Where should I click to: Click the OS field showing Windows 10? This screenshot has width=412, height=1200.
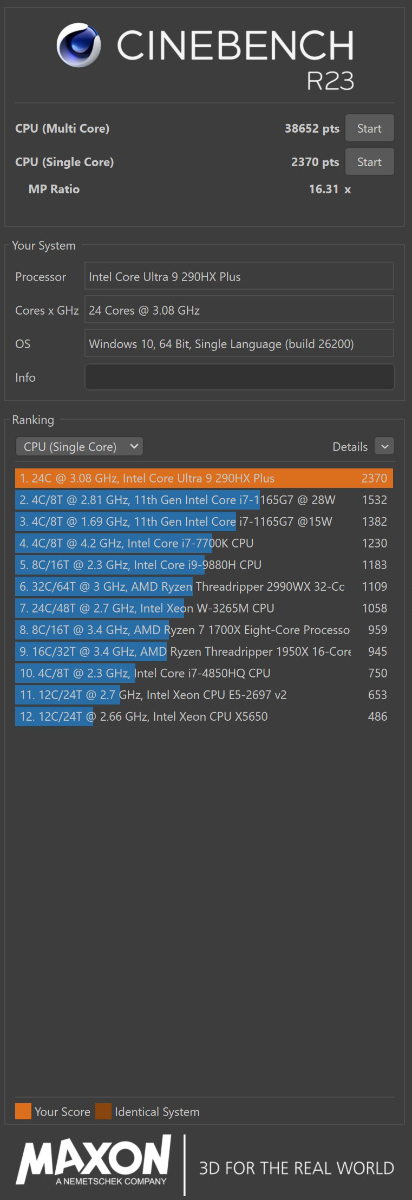[x=239, y=344]
